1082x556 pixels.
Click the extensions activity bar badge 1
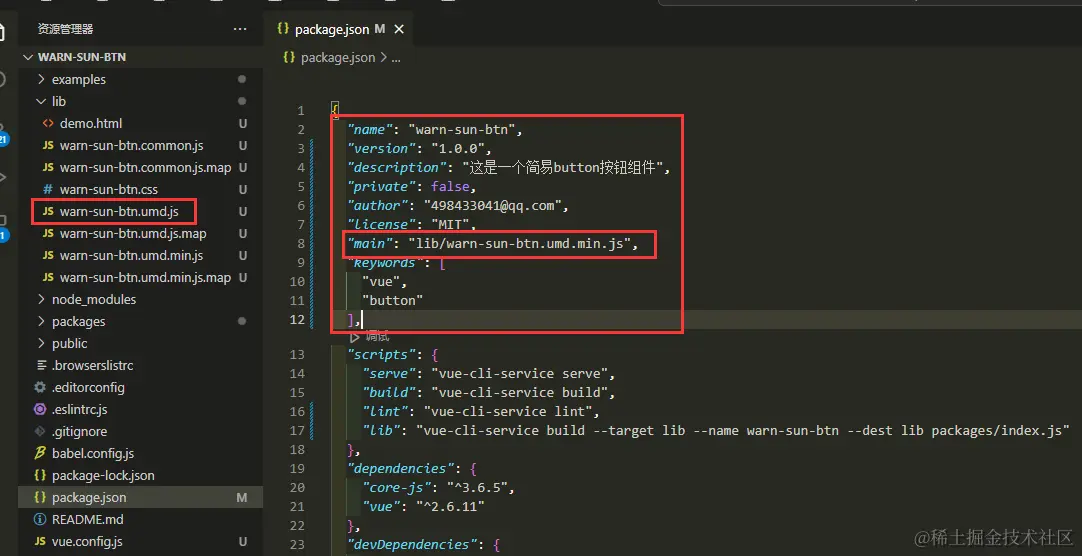tap(3, 236)
